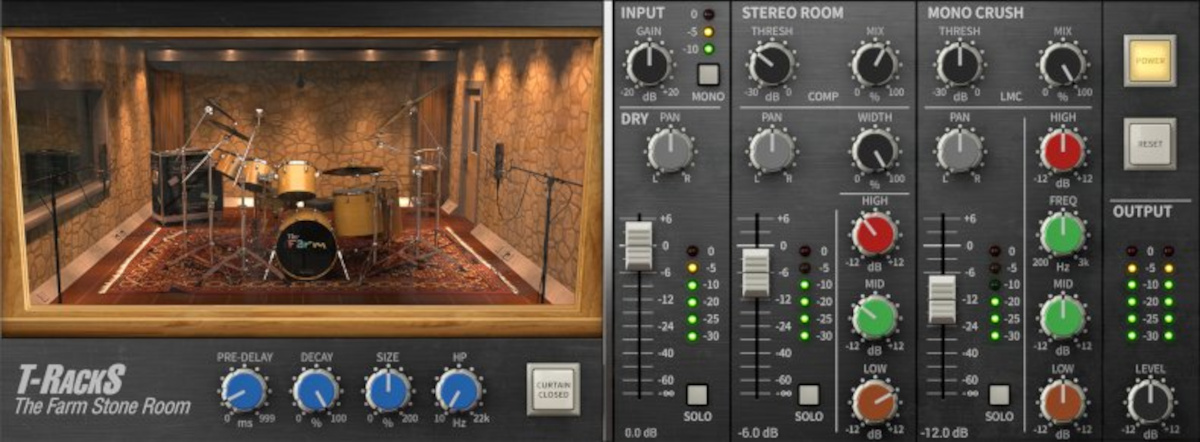Click the STEREO ROOM green MID EQ knob

(874, 316)
